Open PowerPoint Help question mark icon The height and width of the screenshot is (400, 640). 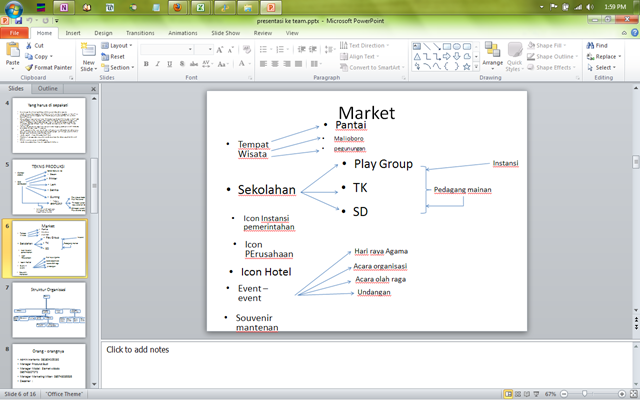[635, 33]
